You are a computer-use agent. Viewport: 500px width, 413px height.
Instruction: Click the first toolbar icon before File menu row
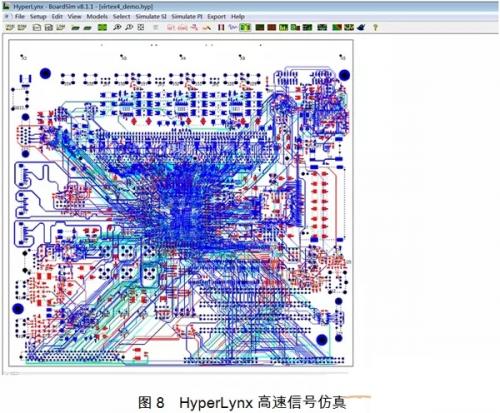[10, 27]
